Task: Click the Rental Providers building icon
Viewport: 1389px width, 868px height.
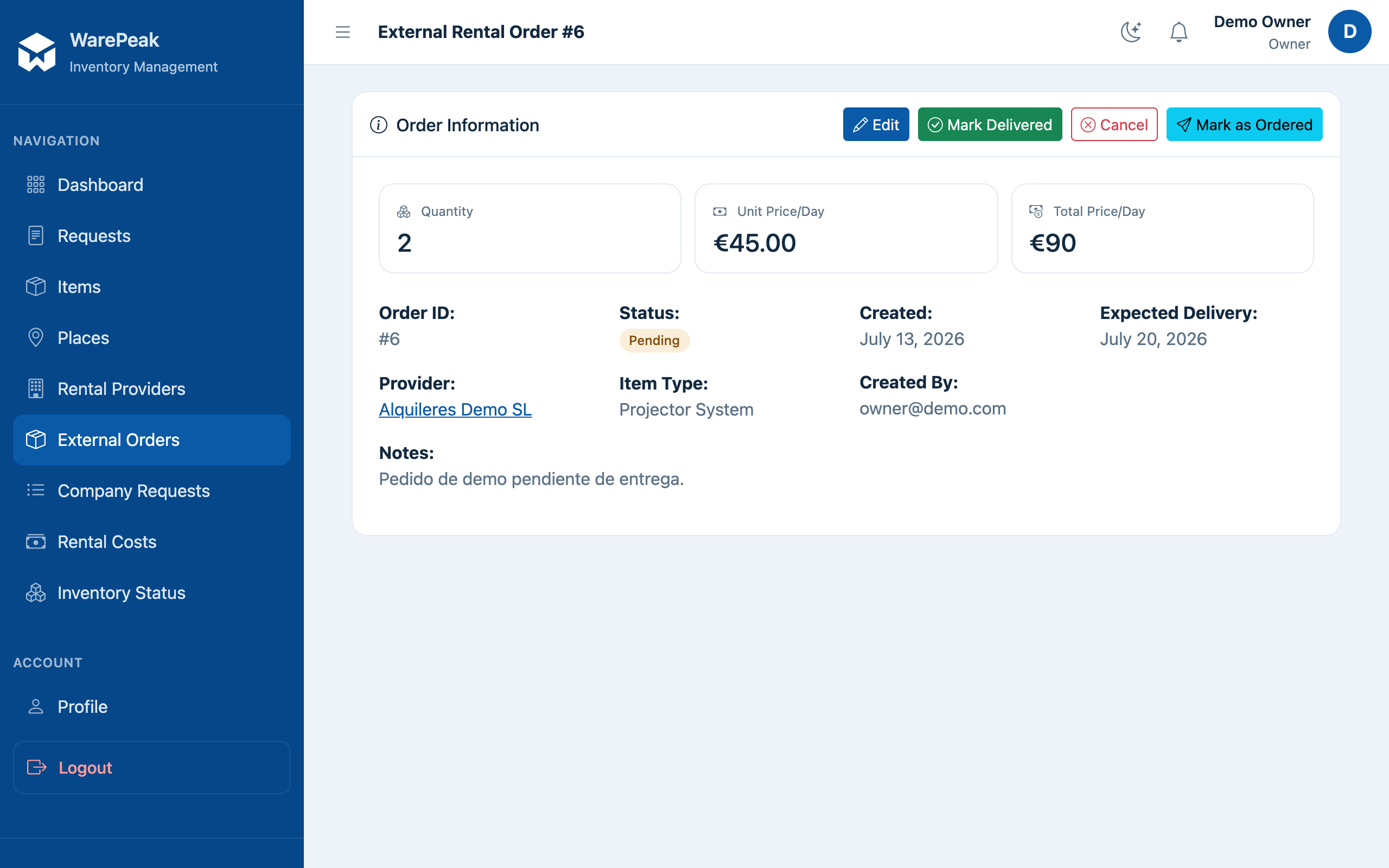Action: [x=36, y=388]
